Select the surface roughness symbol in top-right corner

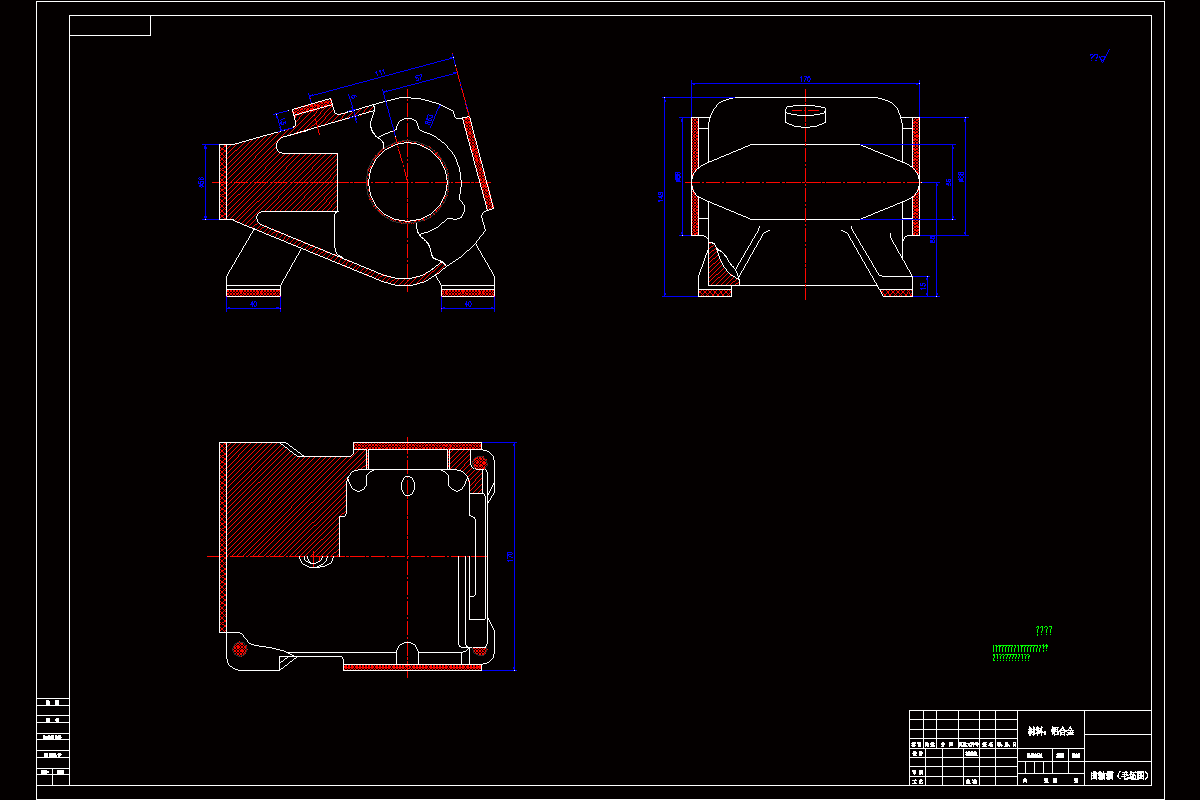1100,59
